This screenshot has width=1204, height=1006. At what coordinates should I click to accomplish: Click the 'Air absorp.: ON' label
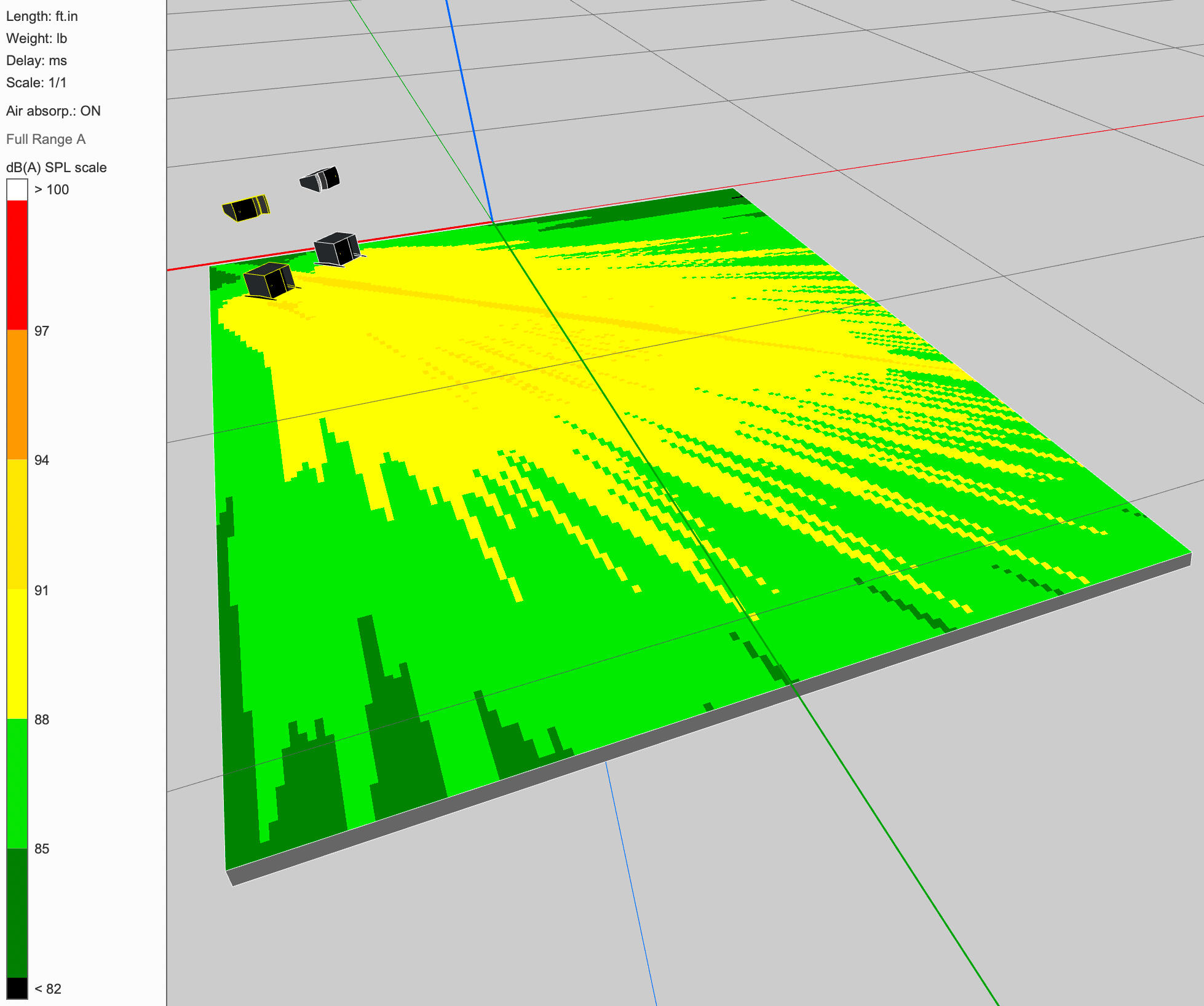click(x=53, y=111)
